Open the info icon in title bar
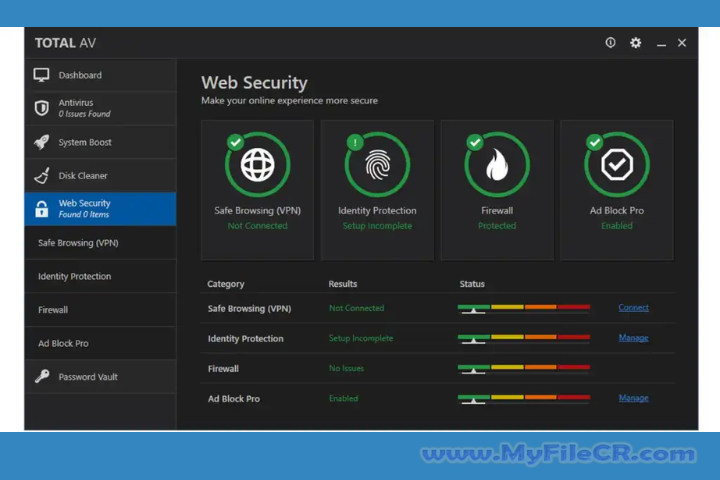 [610, 43]
